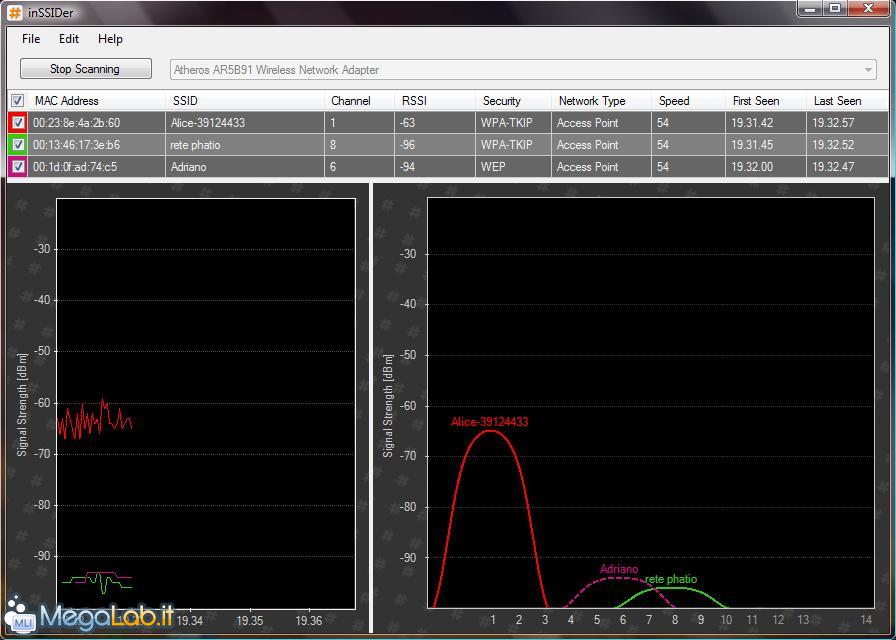Click SSID cell Adriano in table
The width and height of the screenshot is (896, 640).
[x=188, y=167]
